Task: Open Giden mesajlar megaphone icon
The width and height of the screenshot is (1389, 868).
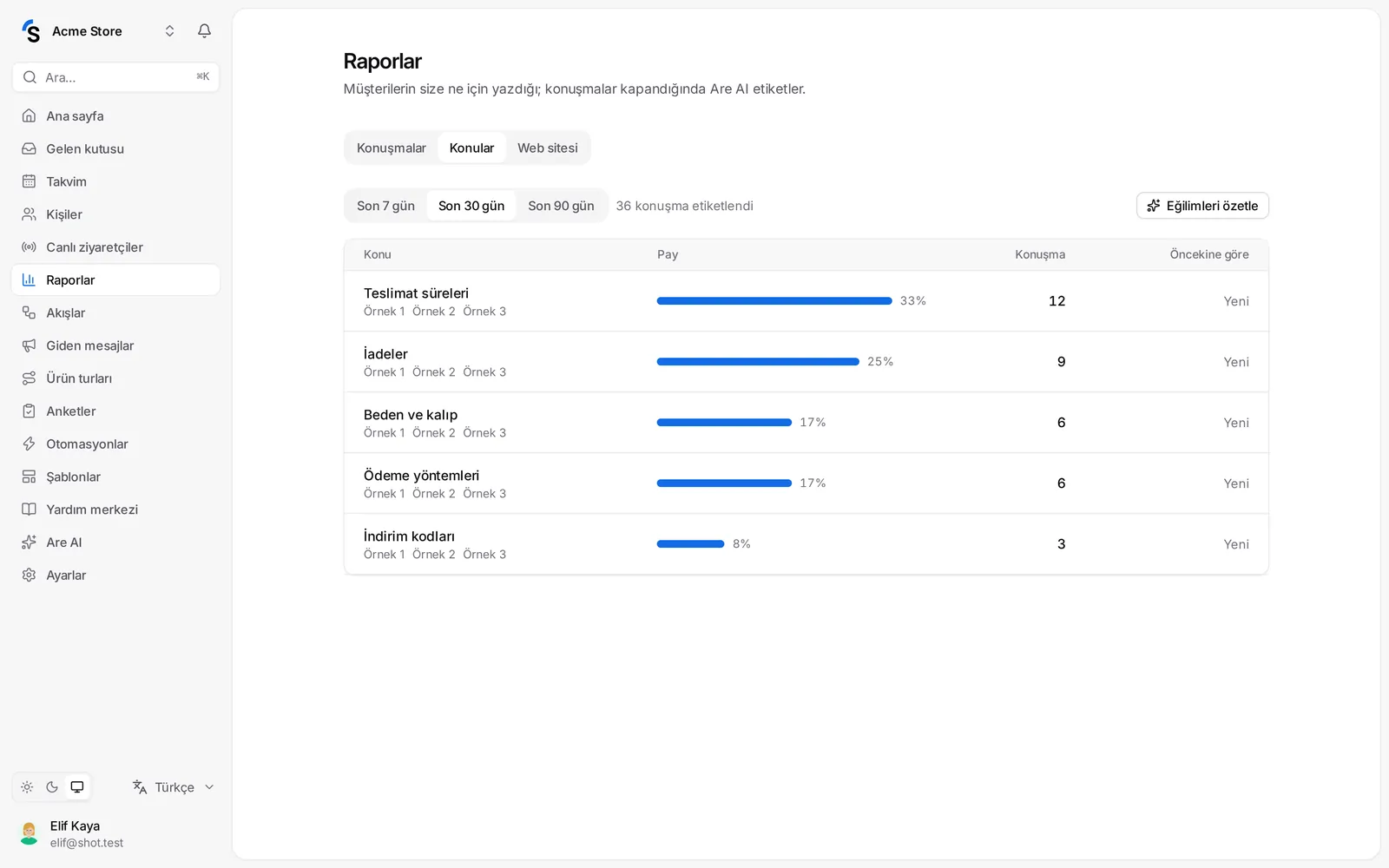Action: [x=29, y=345]
